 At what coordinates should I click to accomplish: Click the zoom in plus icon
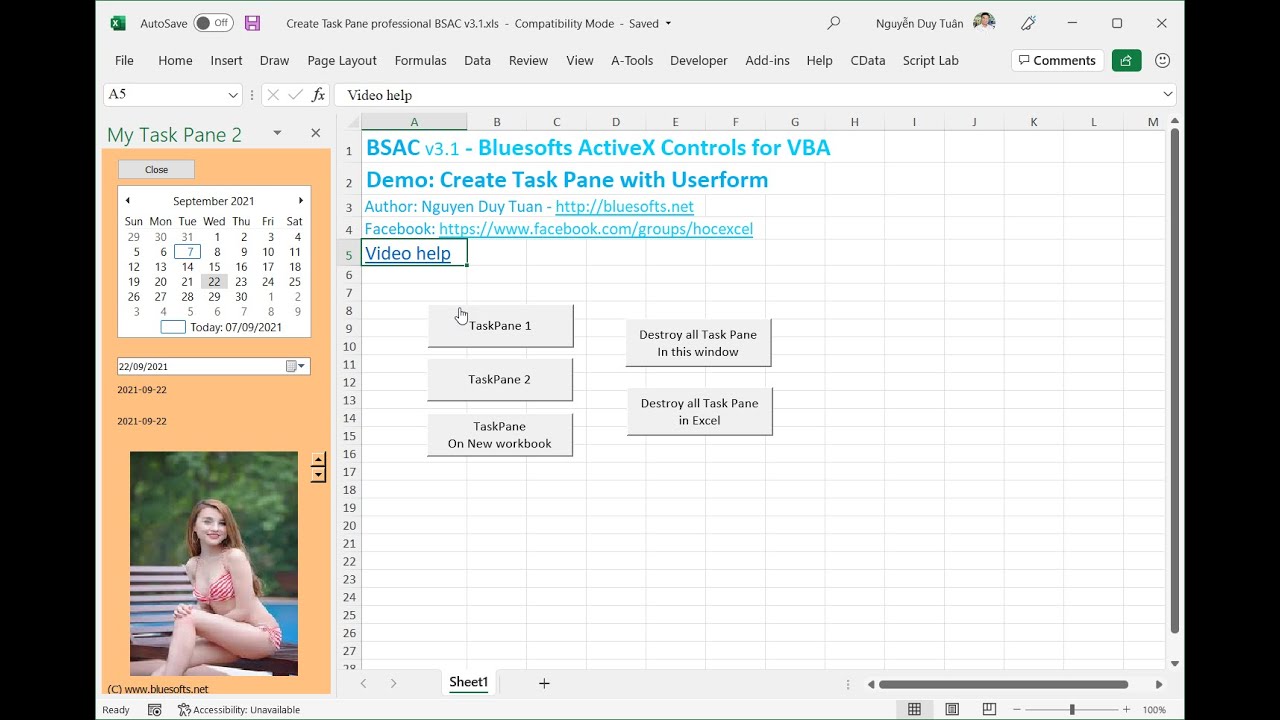[x=1126, y=710]
